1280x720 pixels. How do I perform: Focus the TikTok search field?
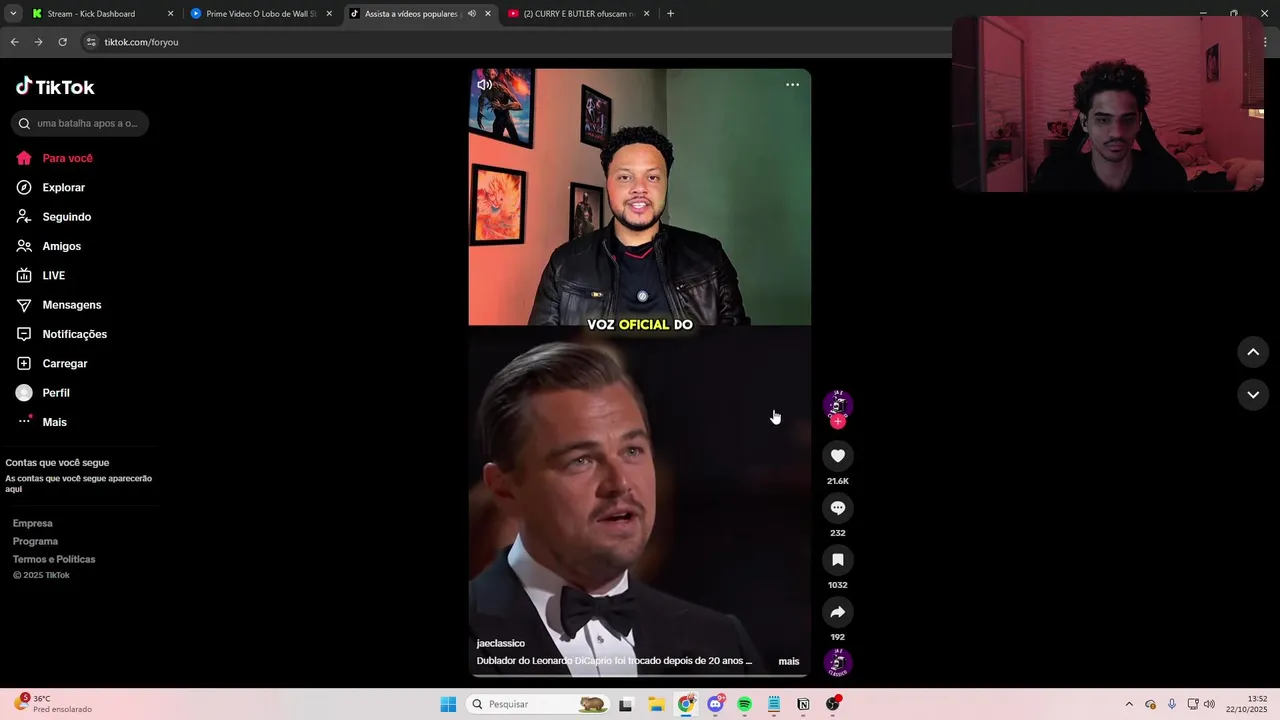(80, 123)
